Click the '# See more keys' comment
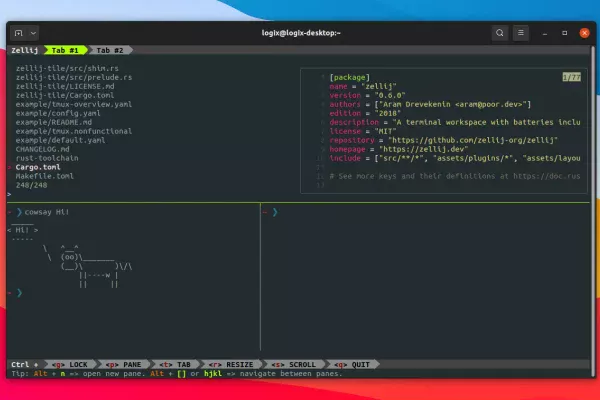600x400 pixels. [x=455, y=176]
